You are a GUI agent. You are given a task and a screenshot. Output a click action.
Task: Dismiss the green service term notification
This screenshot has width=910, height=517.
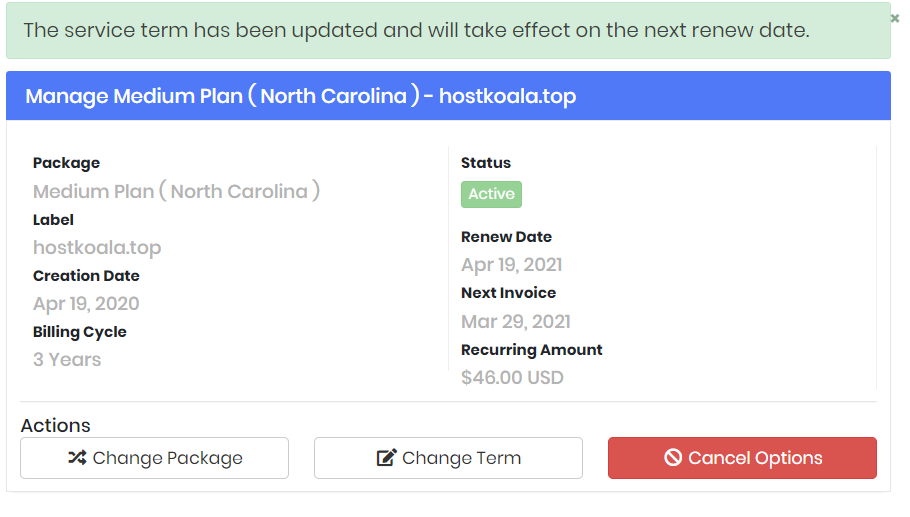click(894, 19)
